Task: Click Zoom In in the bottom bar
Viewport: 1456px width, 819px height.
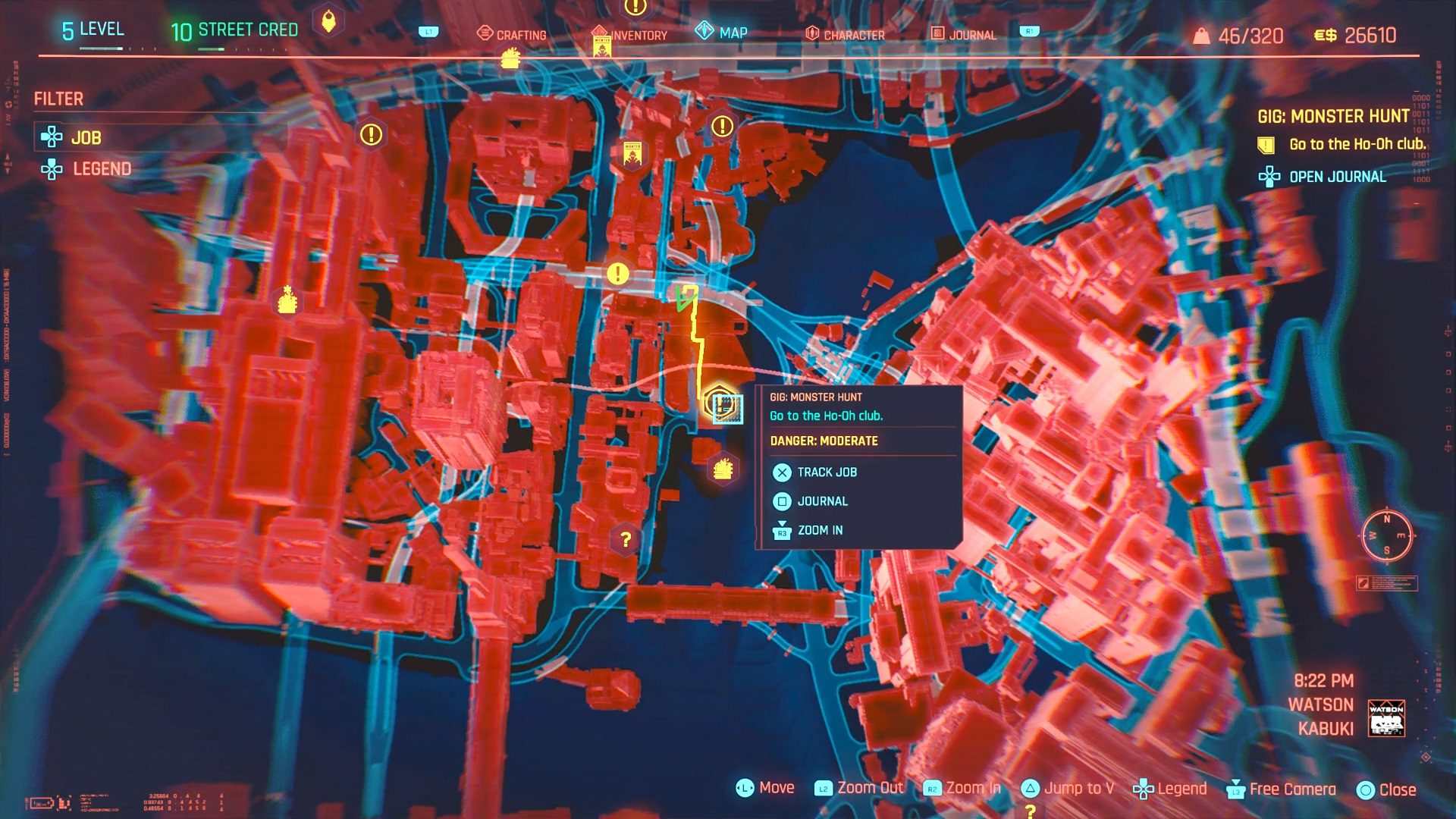Action: tap(962, 789)
